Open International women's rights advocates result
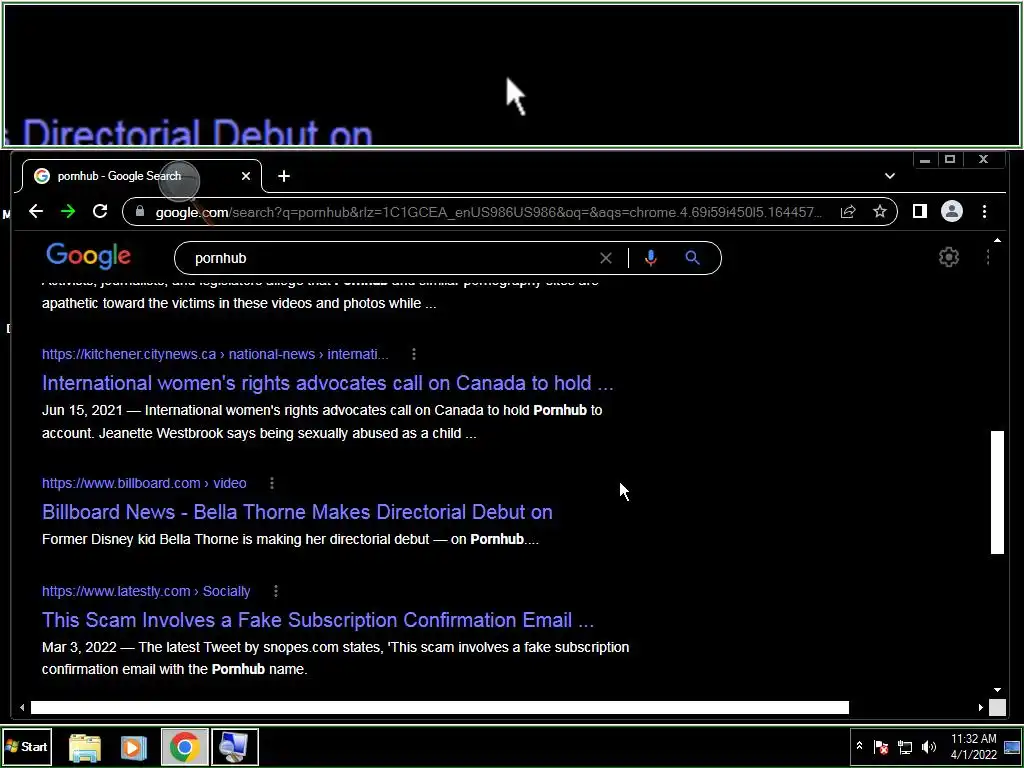Image resolution: width=1024 pixels, height=768 pixels. (328, 383)
